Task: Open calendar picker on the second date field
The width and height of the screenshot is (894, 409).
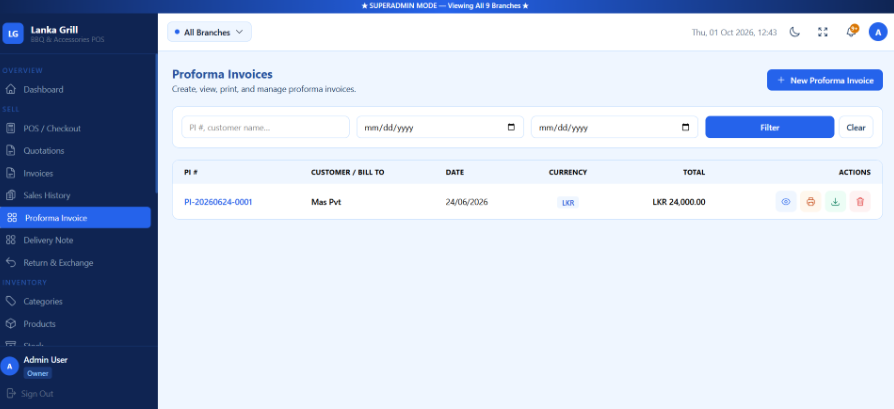Action: (x=686, y=127)
